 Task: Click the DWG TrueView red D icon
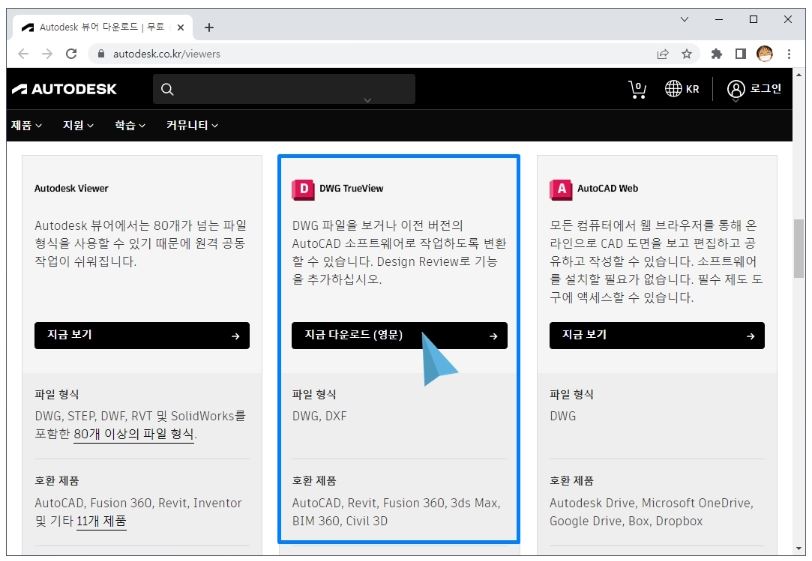tap(303, 189)
